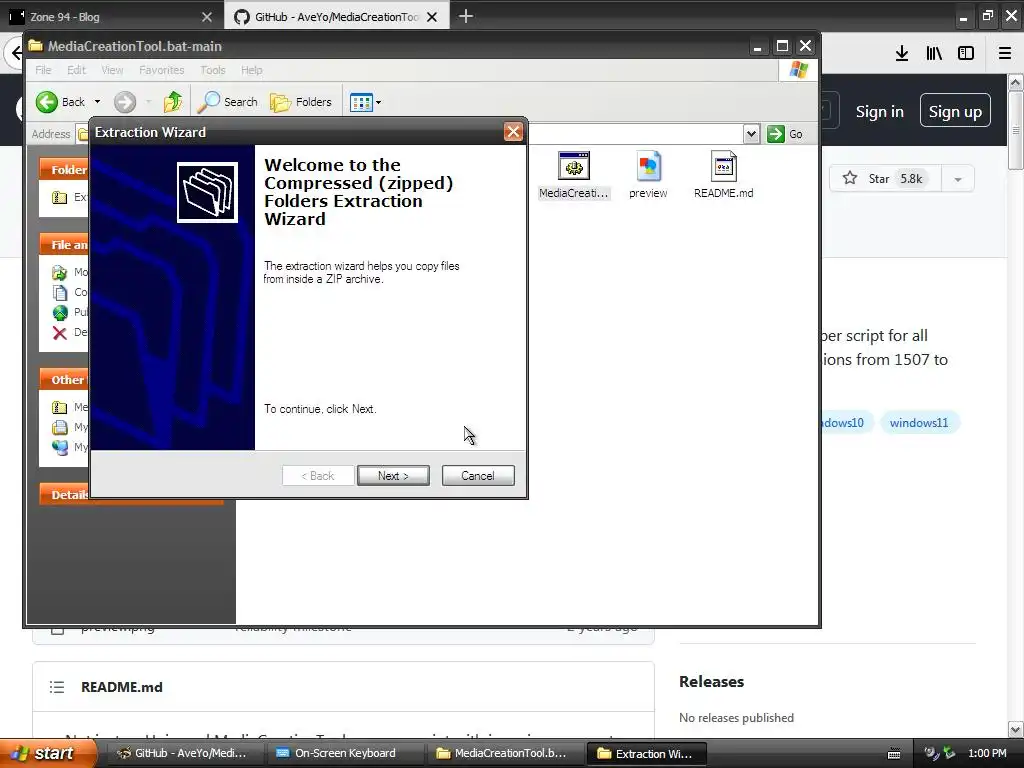The height and width of the screenshot is (768, 1024).
Task: Click the Copy task icon in sidebar
Action: tap(59, 293)
